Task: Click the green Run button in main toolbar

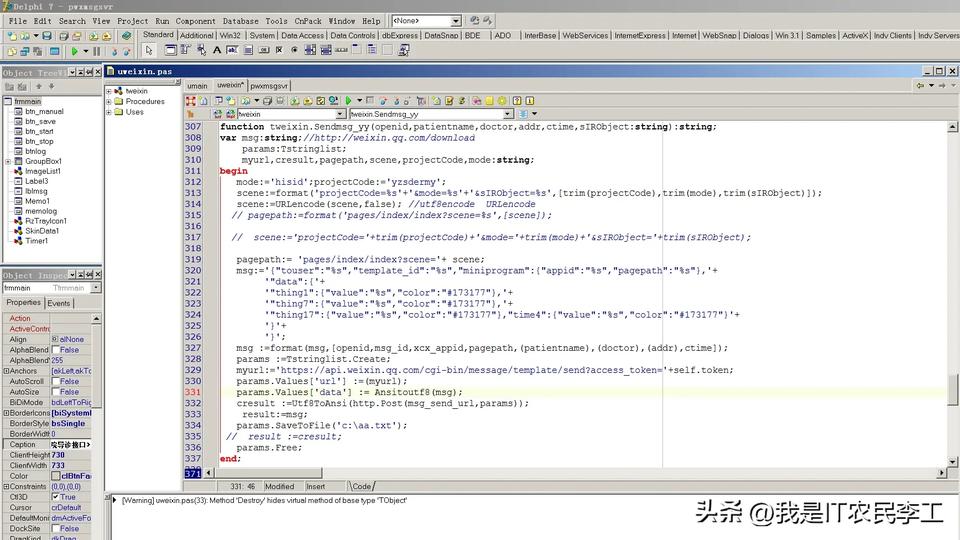Action: point(74,51)
